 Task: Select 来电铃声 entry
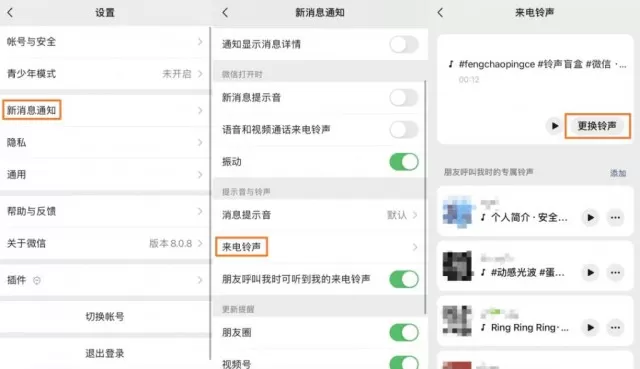tap(320, 247)
